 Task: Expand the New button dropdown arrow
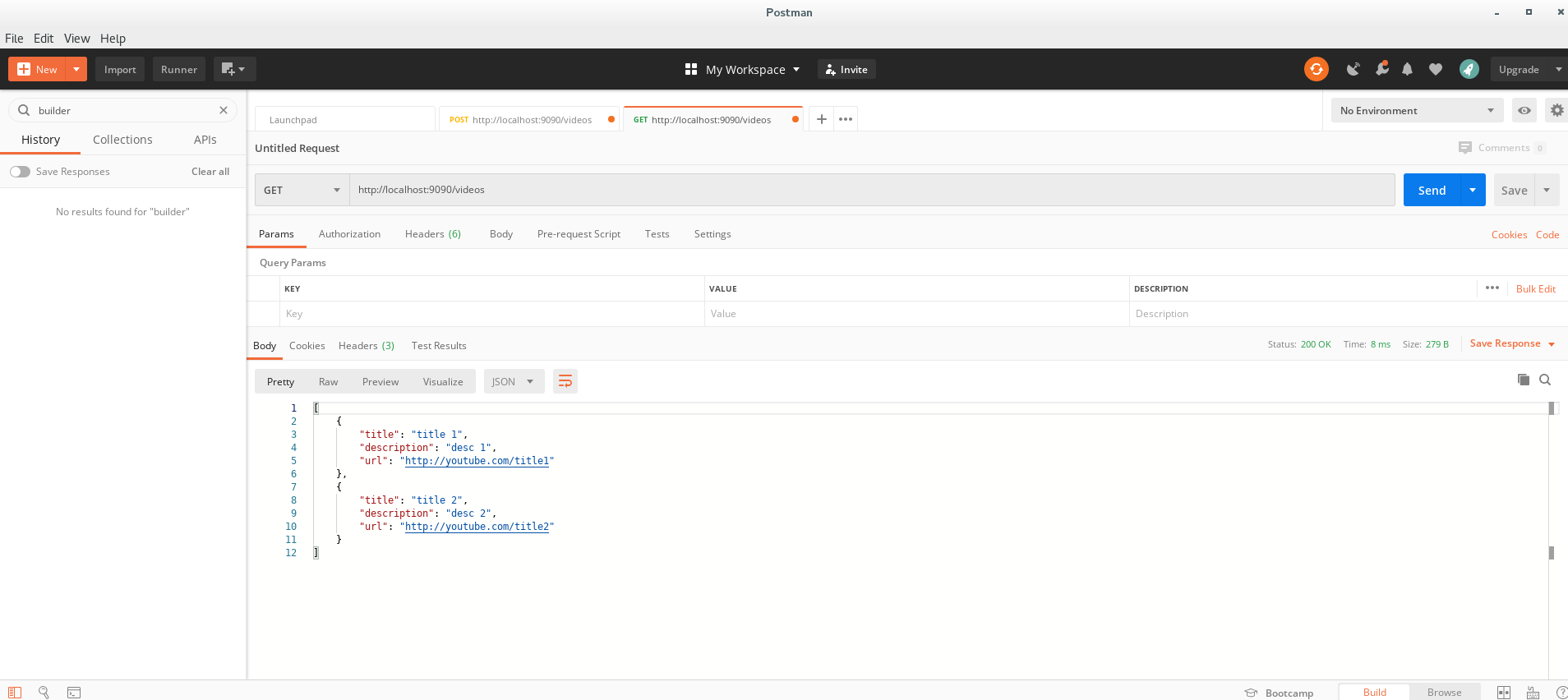pos(76,69)
